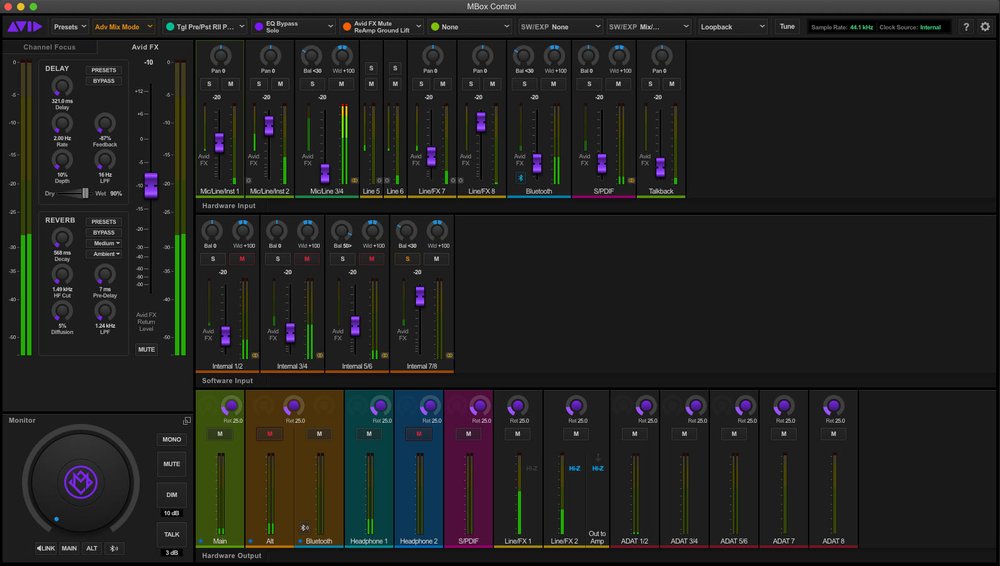Unsolo the Internal 7/8 channel
1000x566 pixels.
[407, 258]
